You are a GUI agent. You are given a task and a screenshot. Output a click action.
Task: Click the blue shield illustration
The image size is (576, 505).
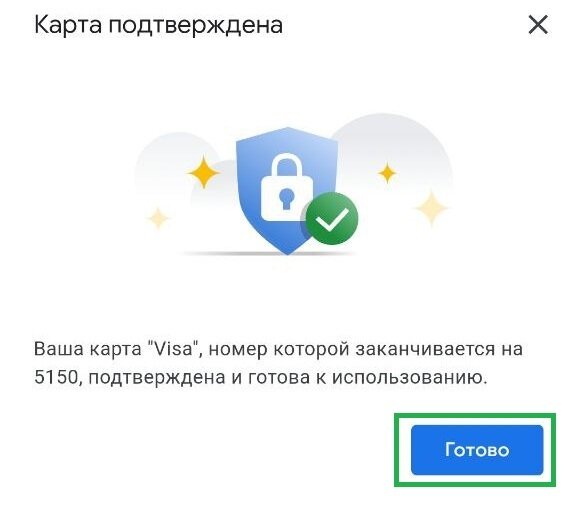[287, 191]
